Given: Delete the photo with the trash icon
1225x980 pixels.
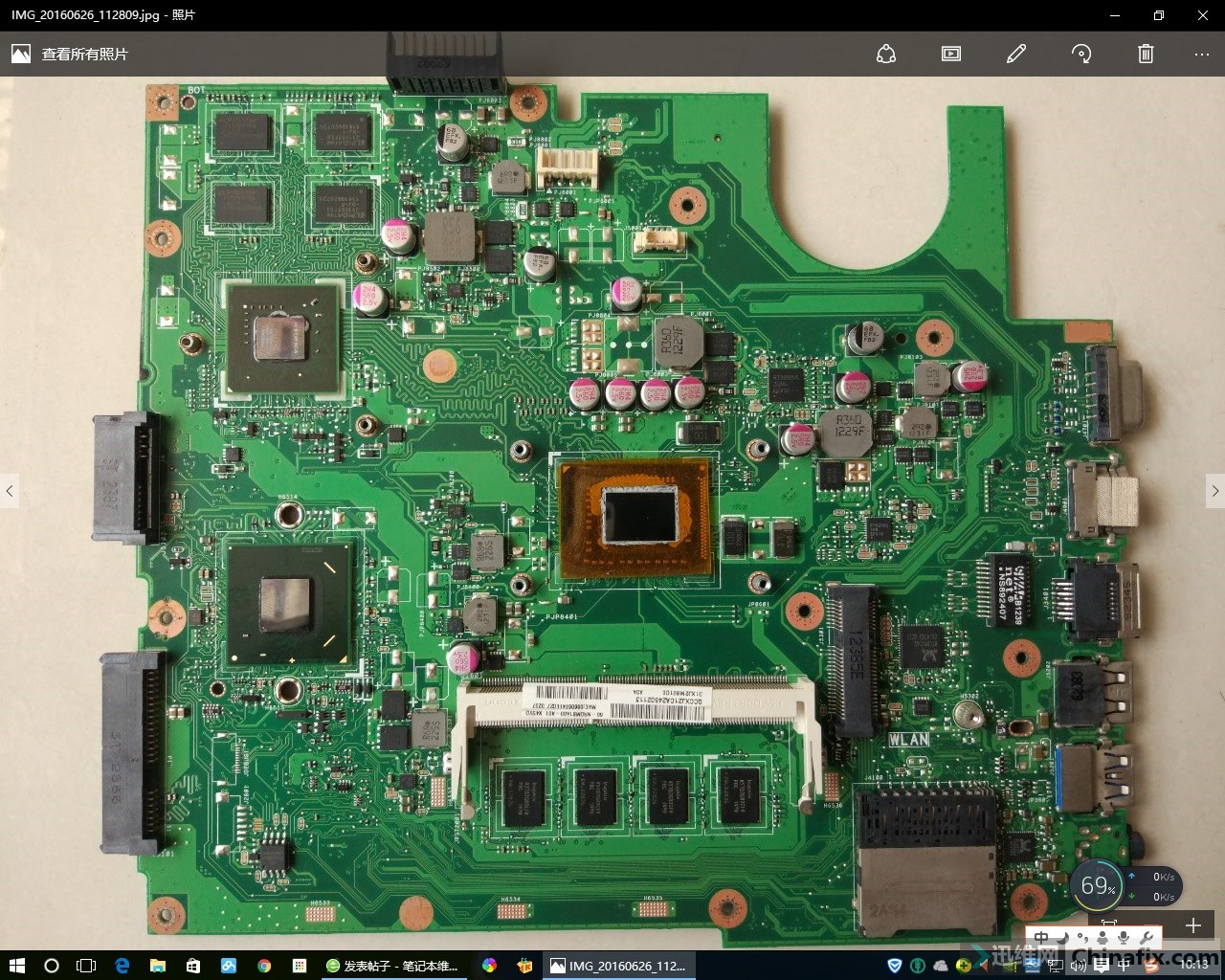Looking at the screenshot, I should [x=1146, y=55].
